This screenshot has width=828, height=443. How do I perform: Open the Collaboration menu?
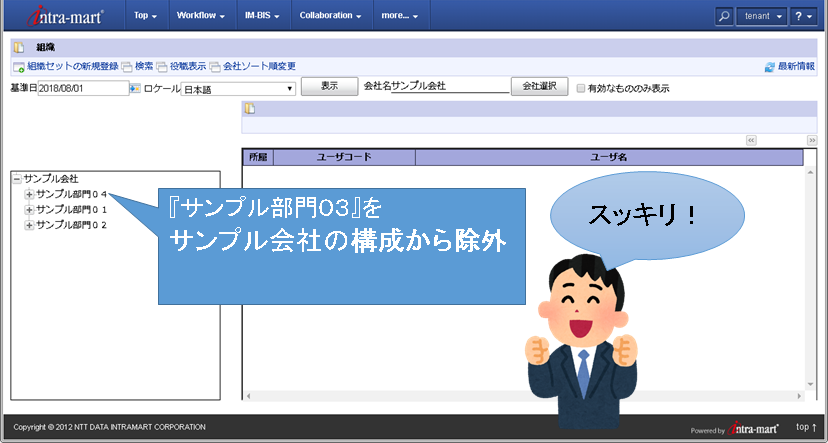point(331,15)
